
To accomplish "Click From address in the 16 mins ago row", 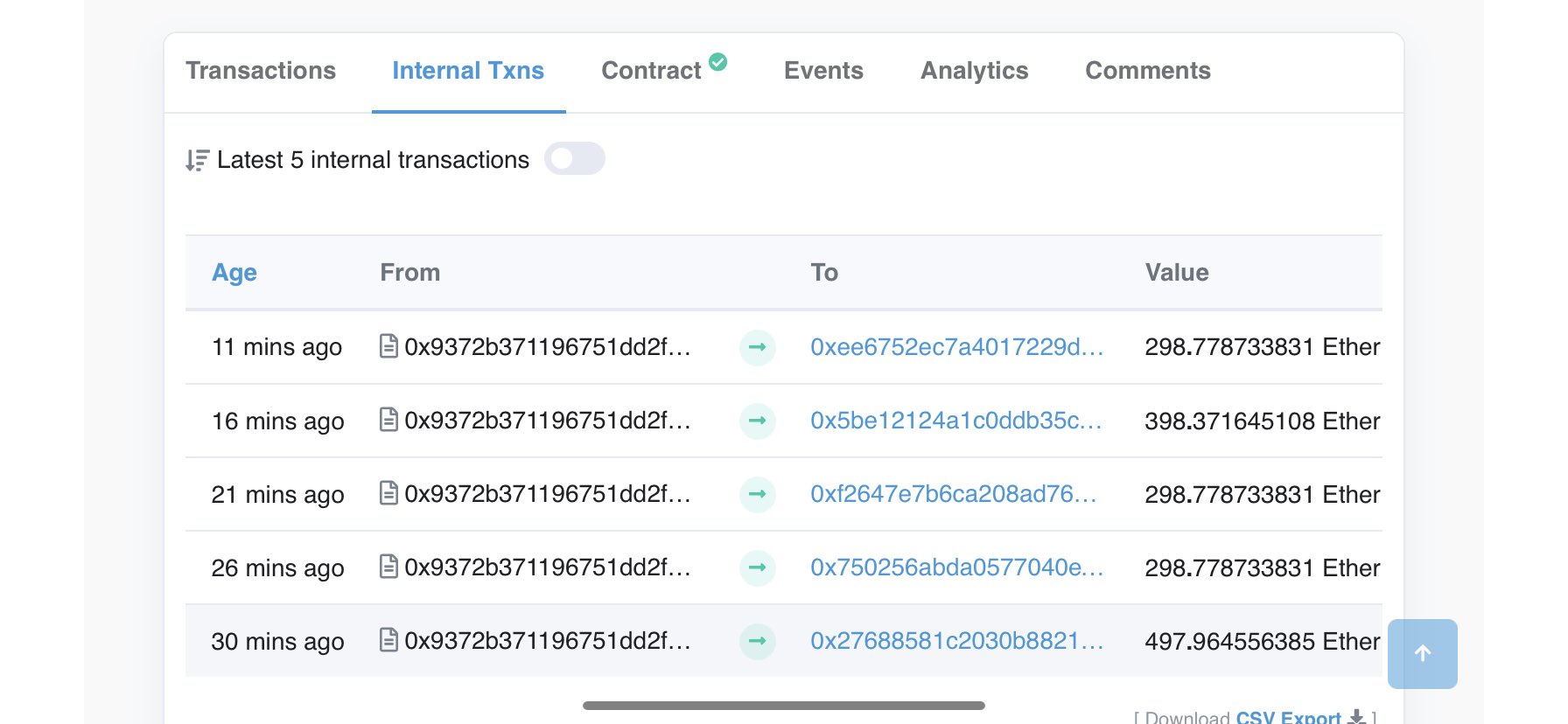I will 548,421.
